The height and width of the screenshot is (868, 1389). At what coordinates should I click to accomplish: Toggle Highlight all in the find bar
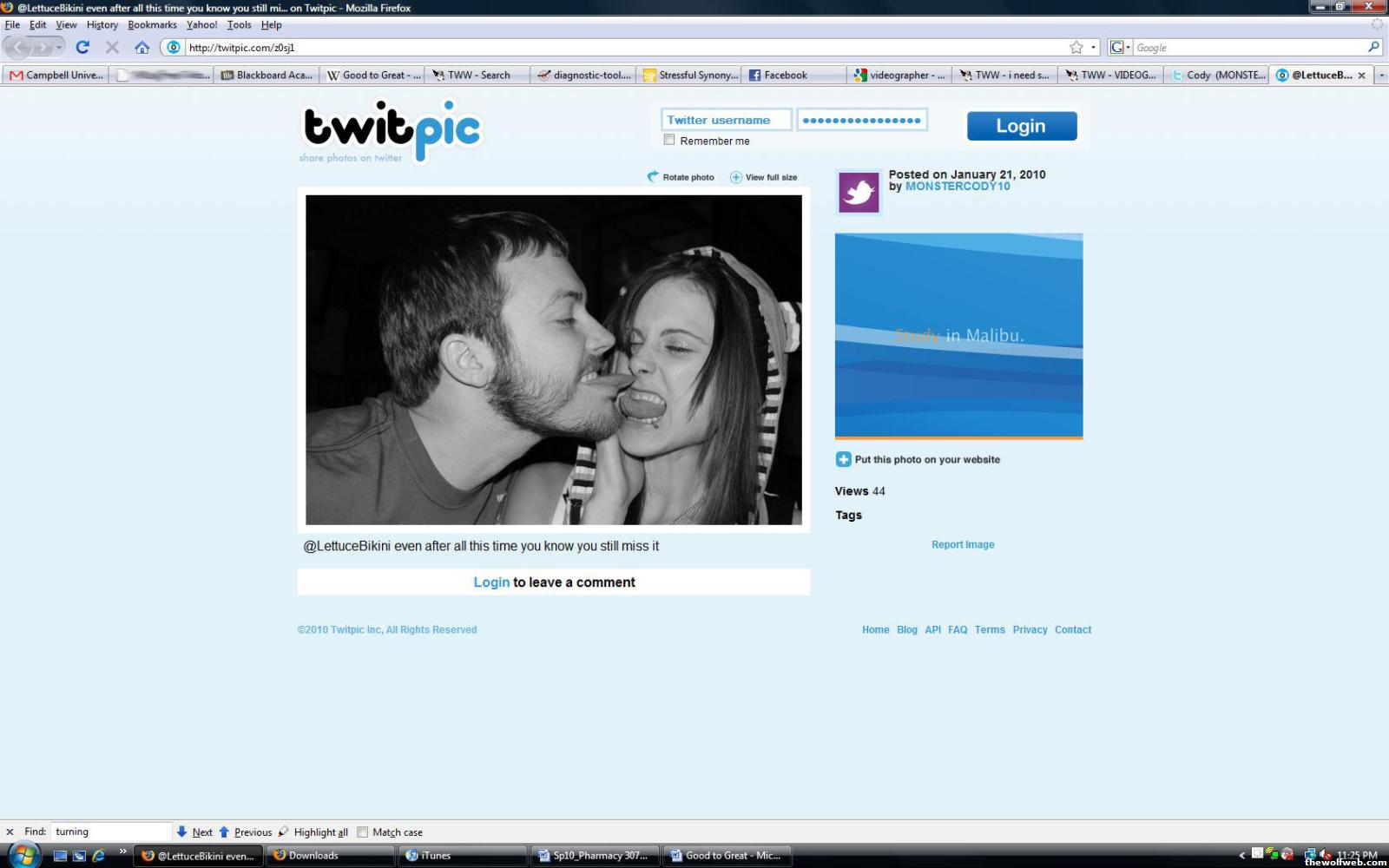(x=313, y=832)
